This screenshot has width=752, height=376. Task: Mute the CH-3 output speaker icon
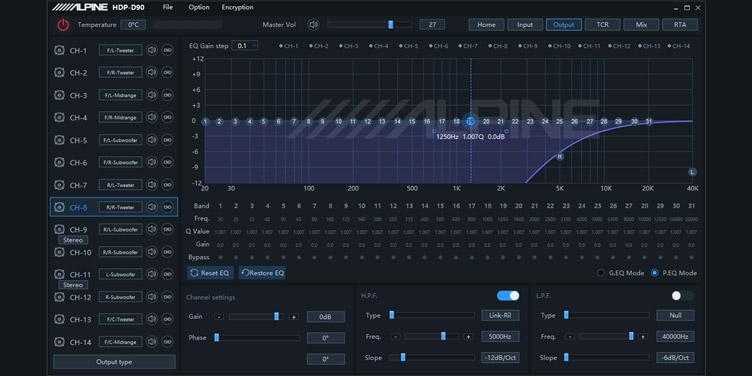[152, 95]
